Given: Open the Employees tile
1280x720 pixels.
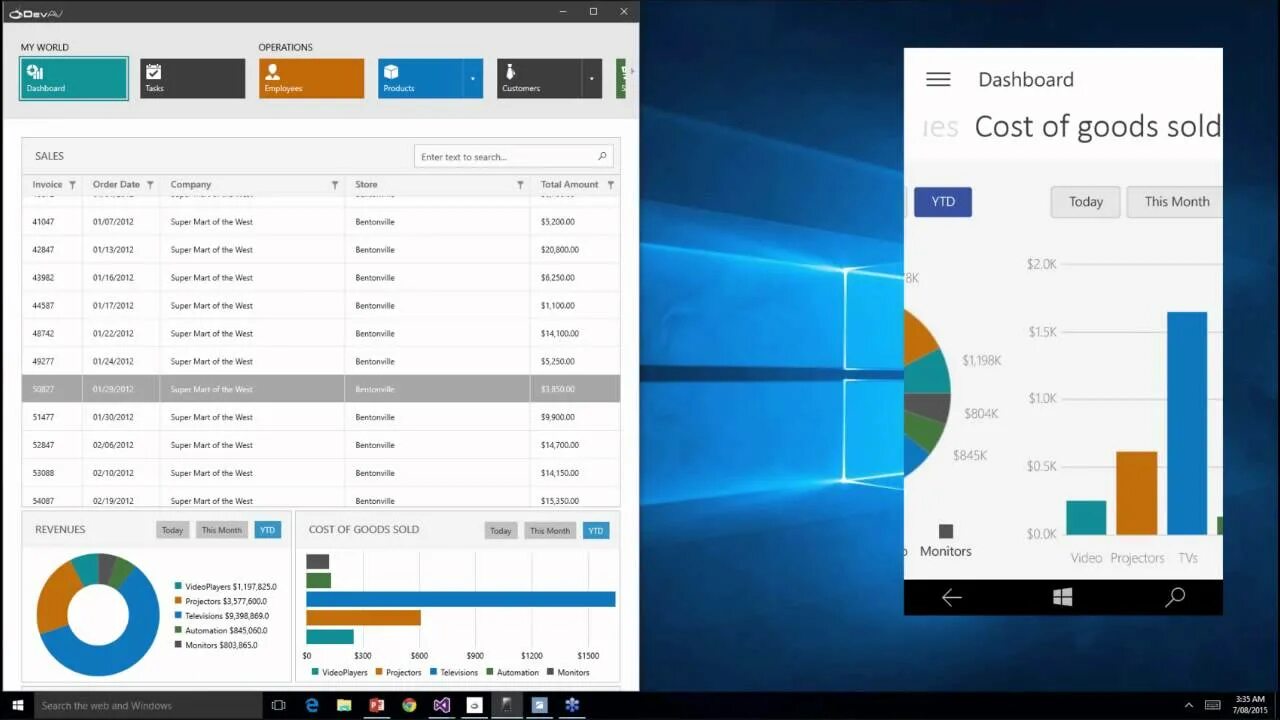Looking at the screenshot, I should coord(311,78).
